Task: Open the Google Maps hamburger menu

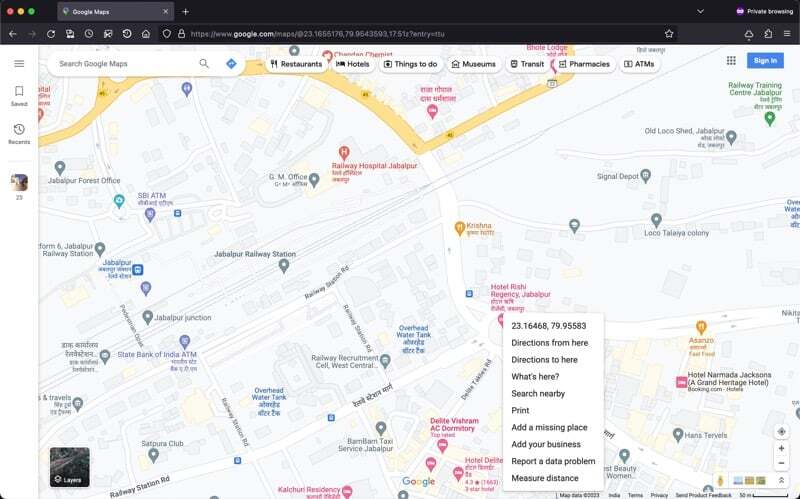Action: 19,63
